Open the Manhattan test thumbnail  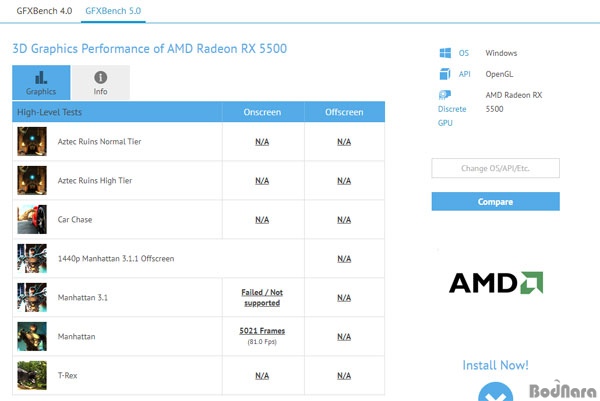tap(32, 337)
